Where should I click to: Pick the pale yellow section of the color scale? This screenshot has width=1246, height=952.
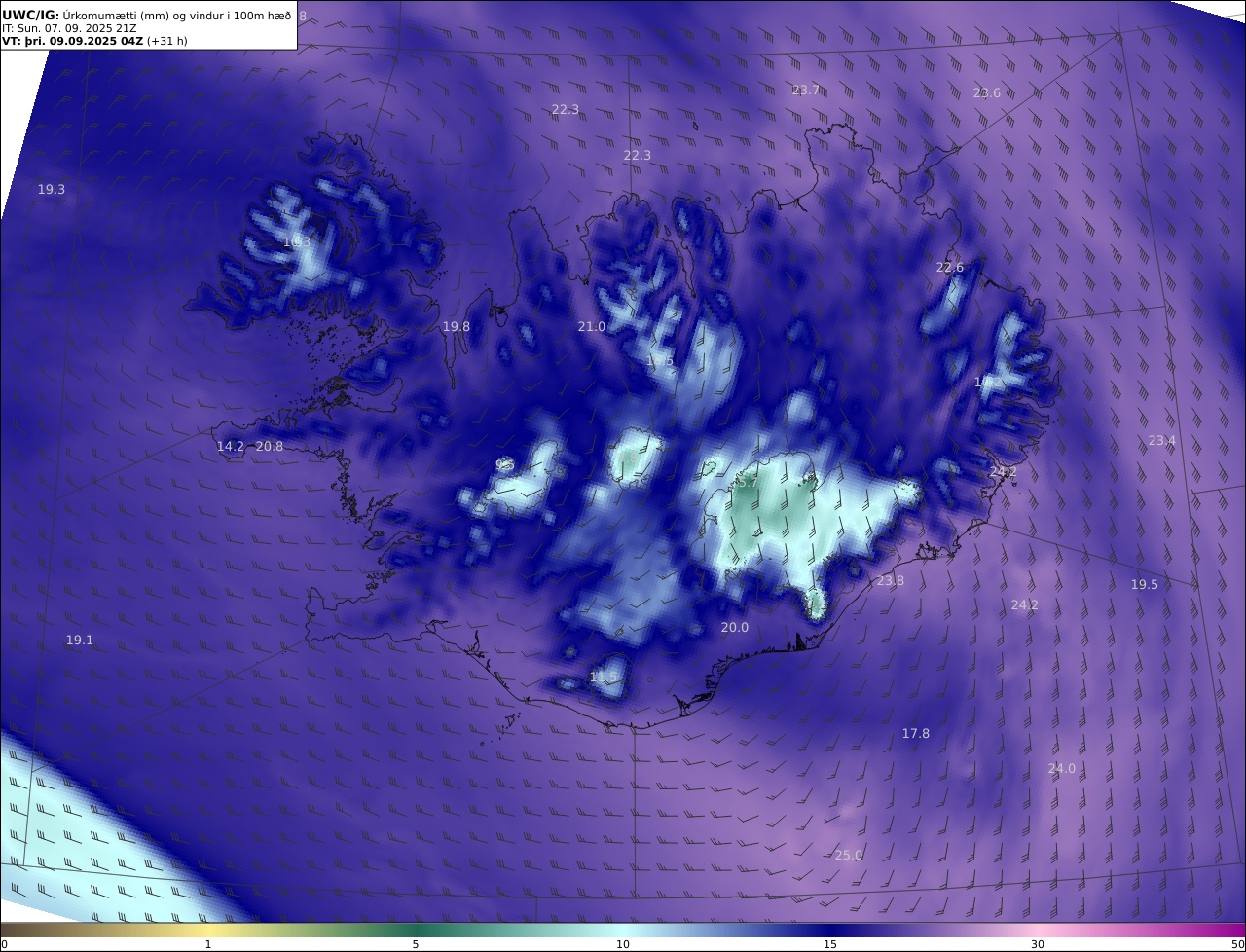point(208,930)
